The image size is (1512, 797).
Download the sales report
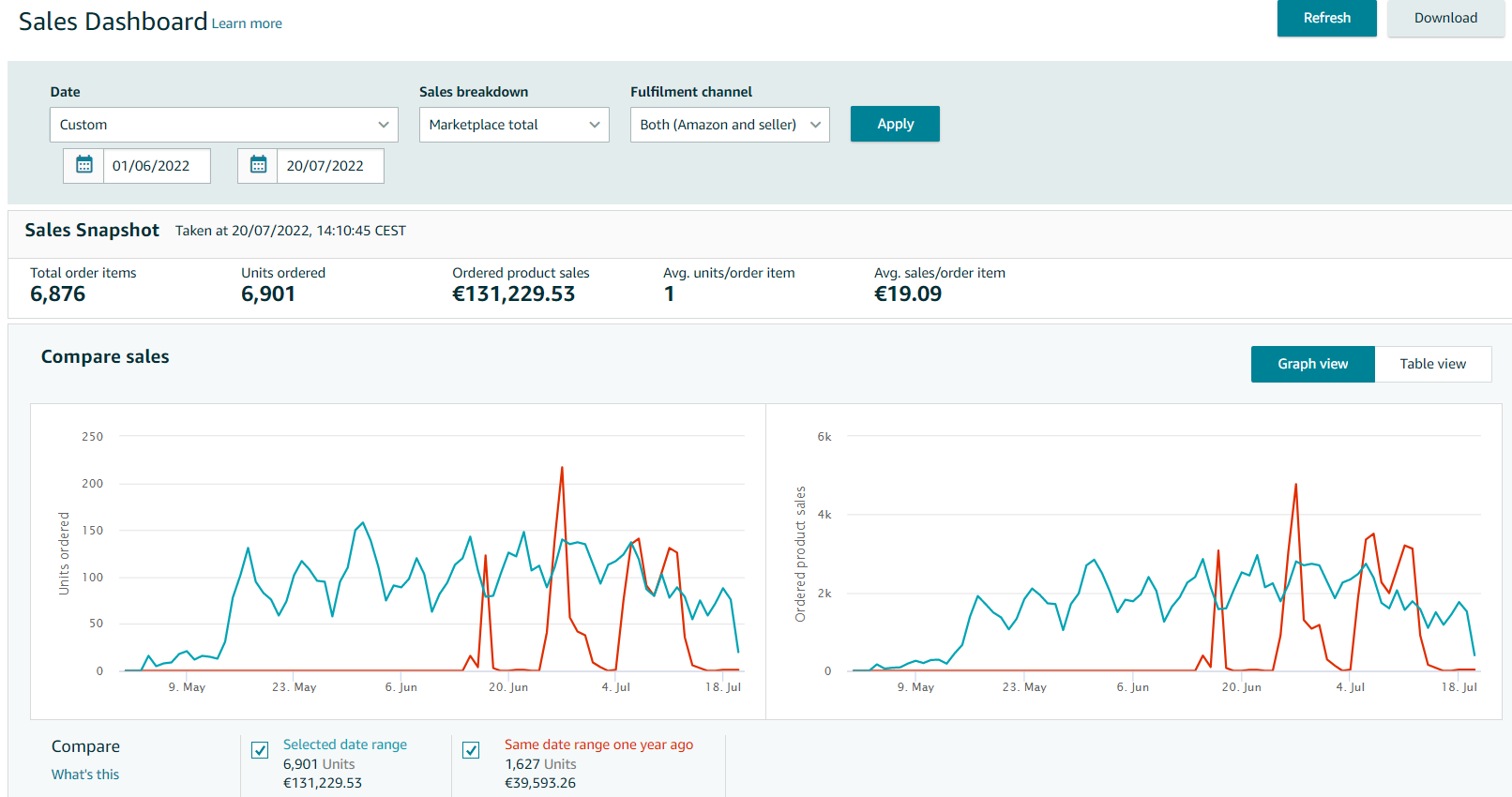pyautogui.click(x=1445, y=18)
